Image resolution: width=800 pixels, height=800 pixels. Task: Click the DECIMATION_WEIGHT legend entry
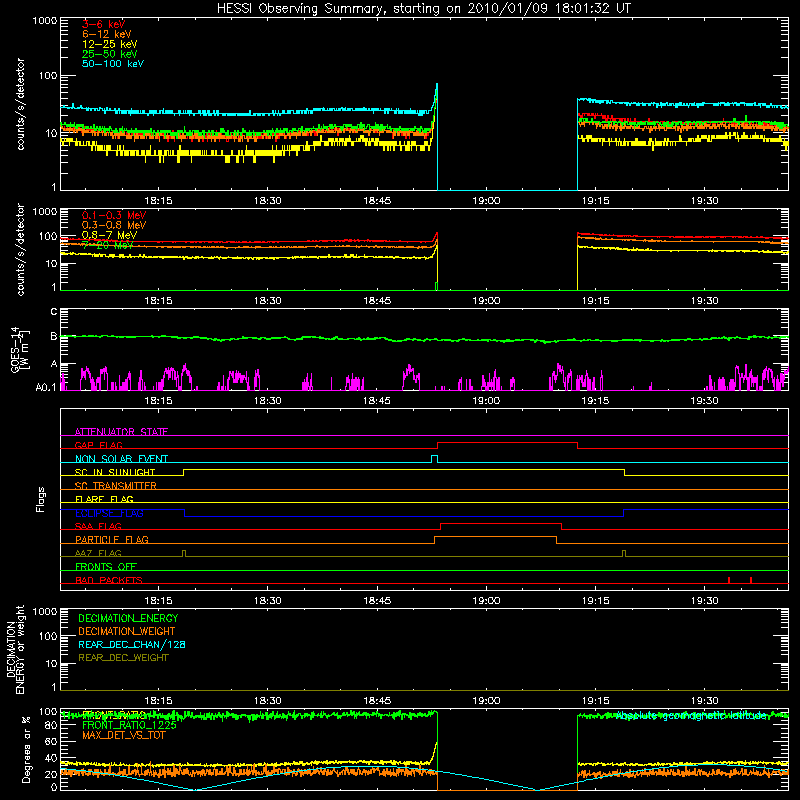(x=127, y=631)
